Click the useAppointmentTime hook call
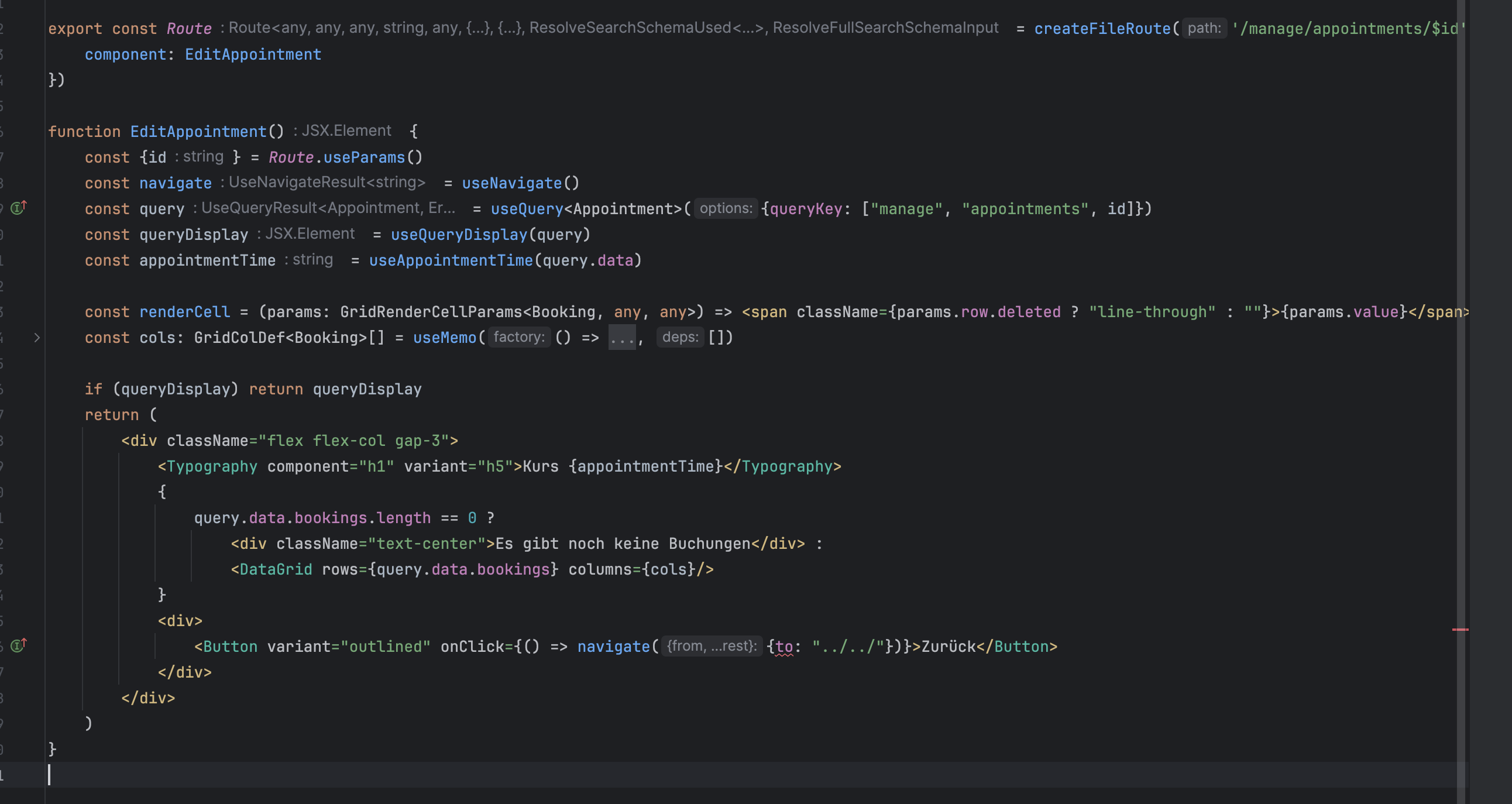1512x804 pixels. click(x=451, y=260)
